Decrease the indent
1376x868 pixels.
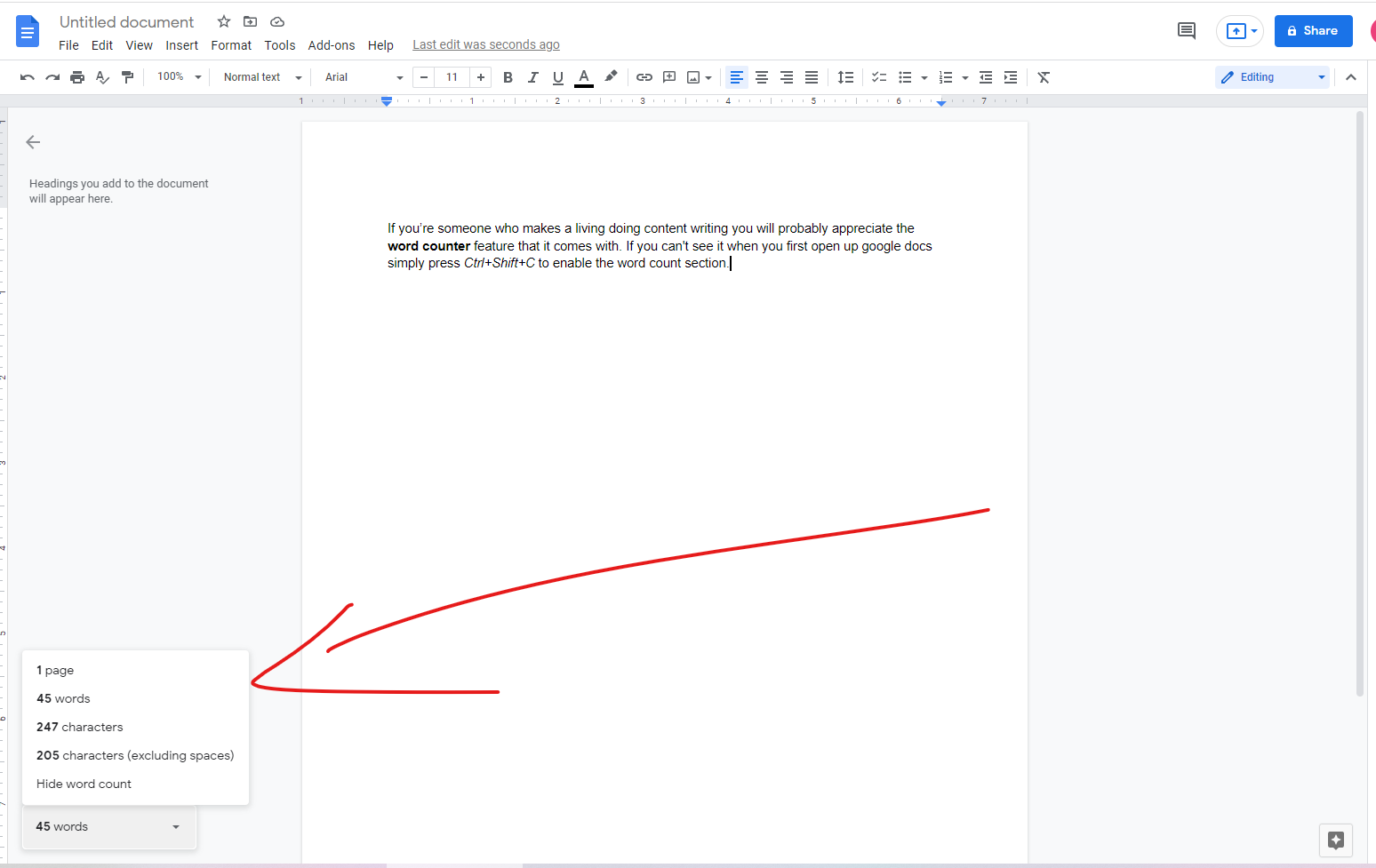[986, 77]
